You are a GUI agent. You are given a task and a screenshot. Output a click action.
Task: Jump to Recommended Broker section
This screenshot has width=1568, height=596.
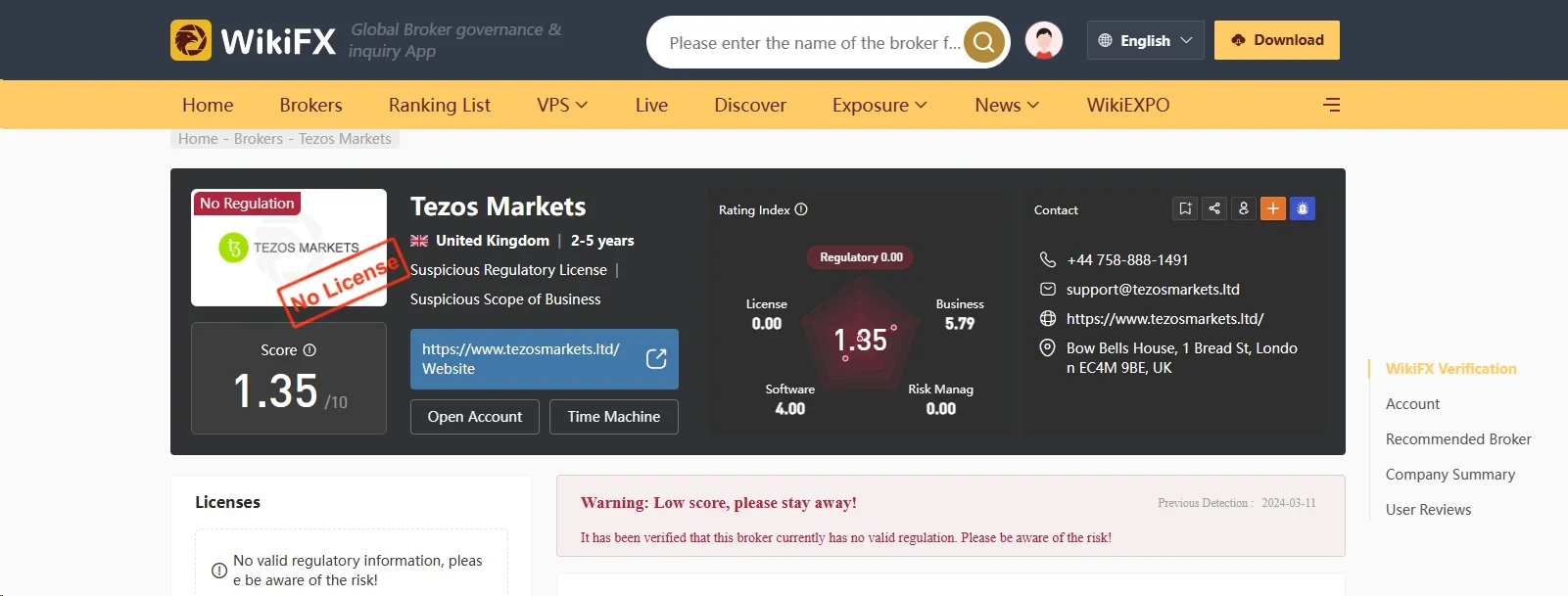pyautogui.click(x=1458, y=439)
